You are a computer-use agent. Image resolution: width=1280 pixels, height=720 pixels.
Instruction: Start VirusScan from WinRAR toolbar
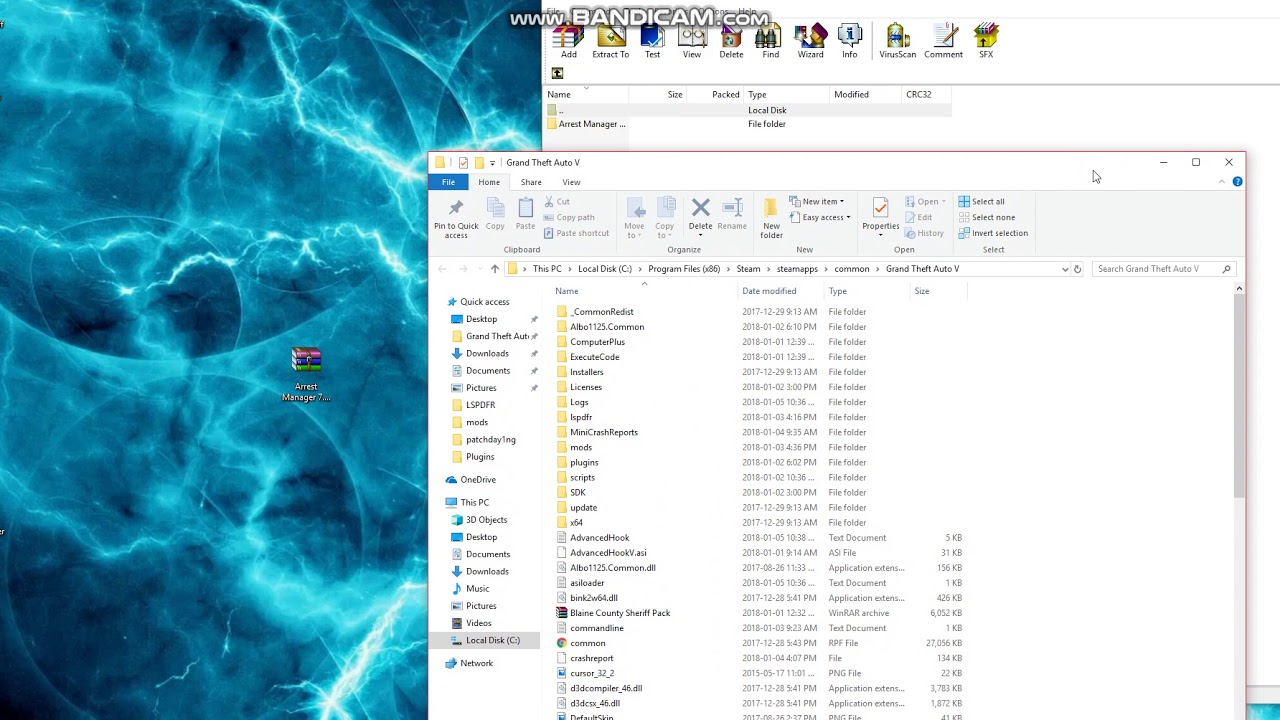click(x=897, y=41)
